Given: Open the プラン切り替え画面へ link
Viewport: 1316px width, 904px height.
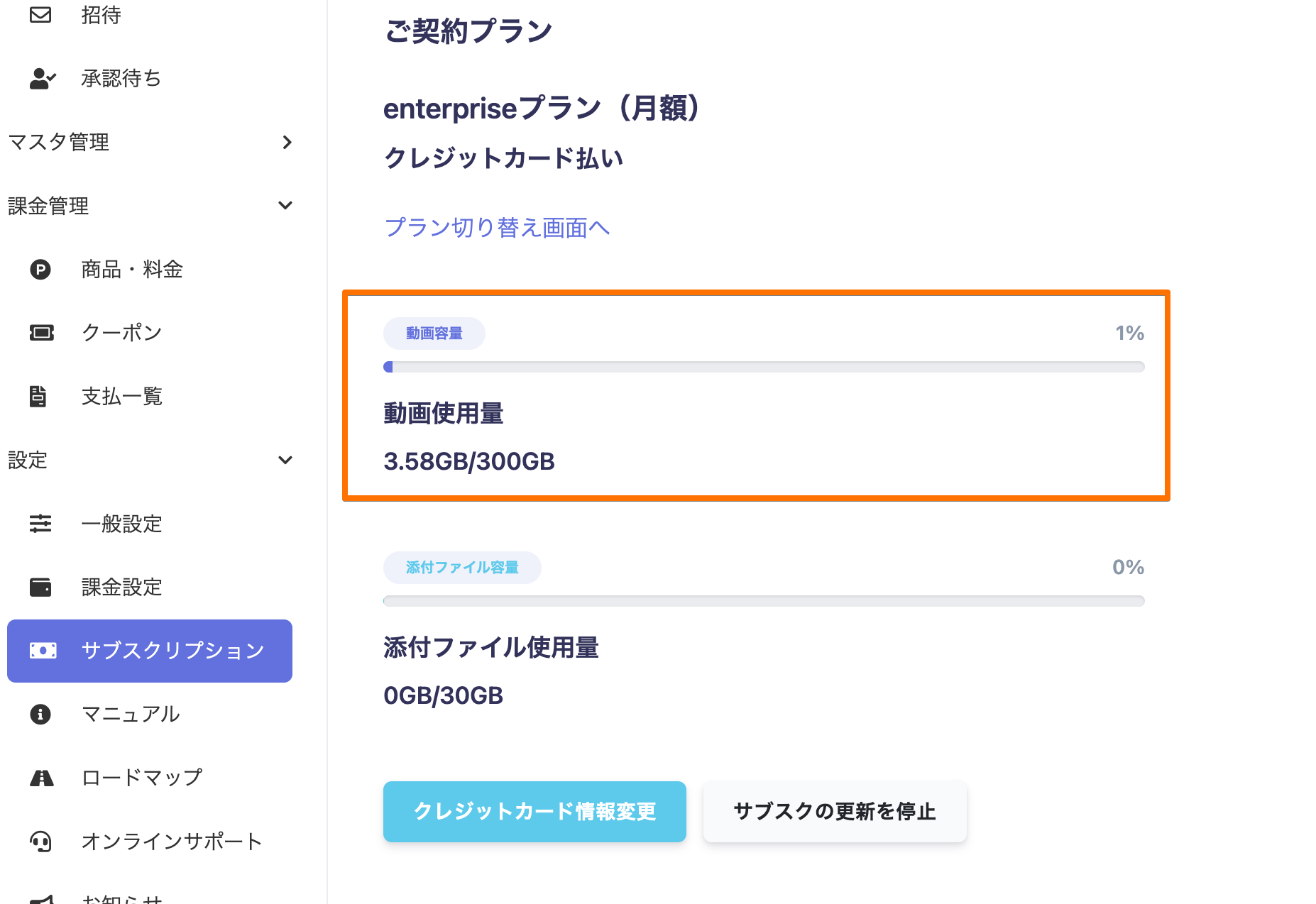Looking at the screenshot, I should tap(497, 228).
